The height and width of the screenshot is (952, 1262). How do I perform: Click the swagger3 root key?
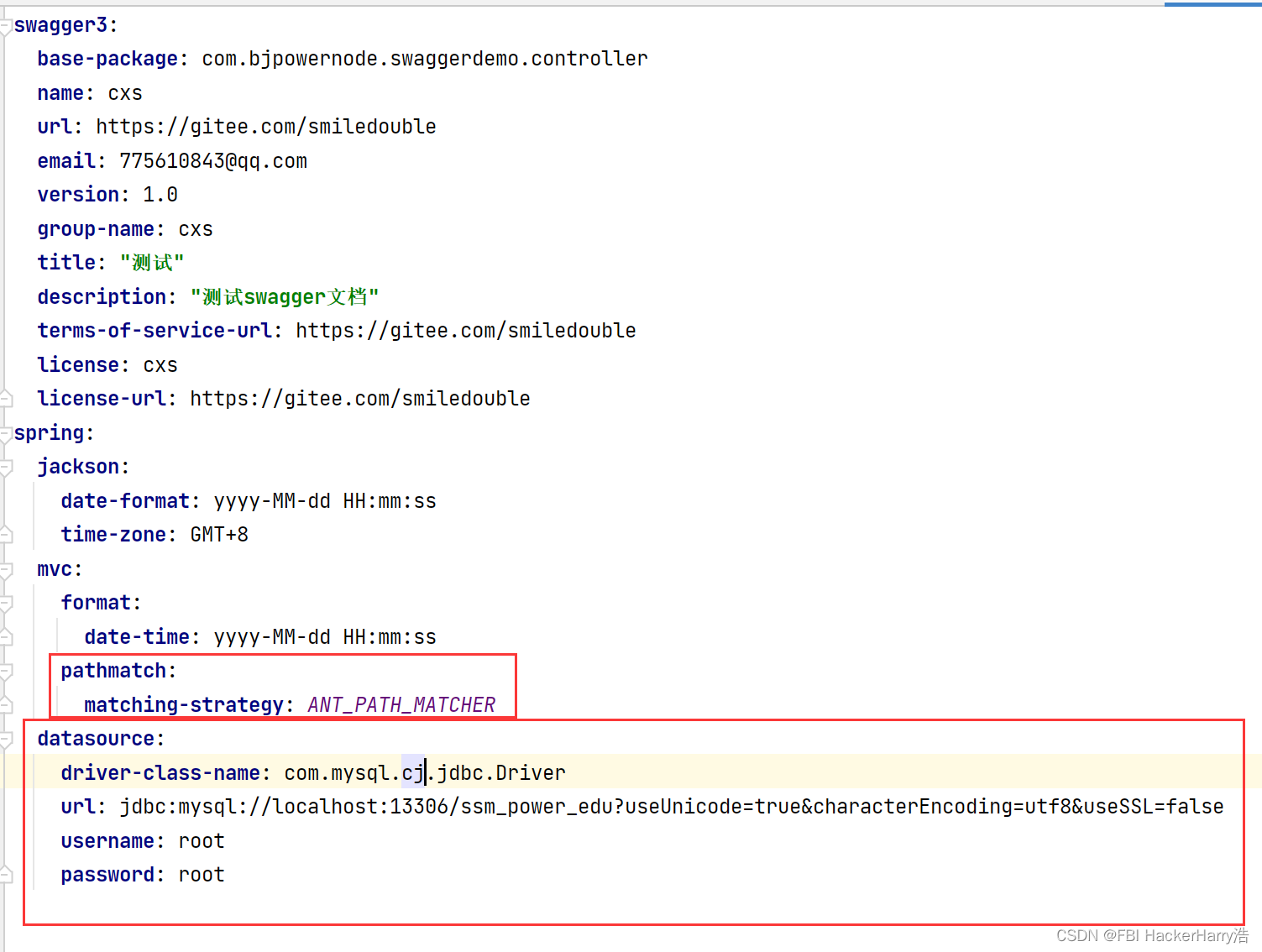click(x=60, y=25)
